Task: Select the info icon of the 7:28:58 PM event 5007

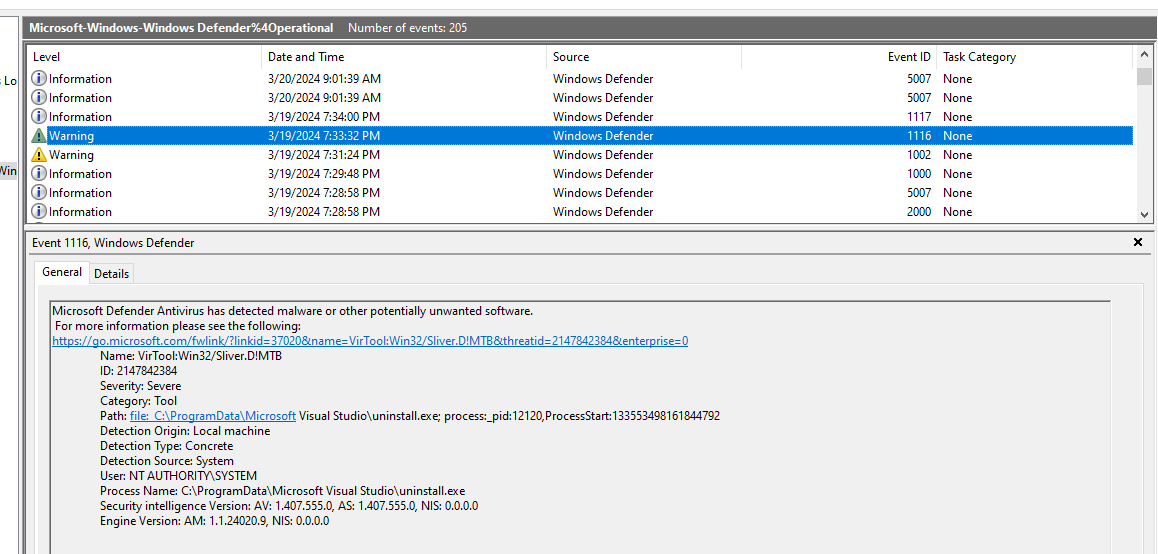Action: (39, 193)
